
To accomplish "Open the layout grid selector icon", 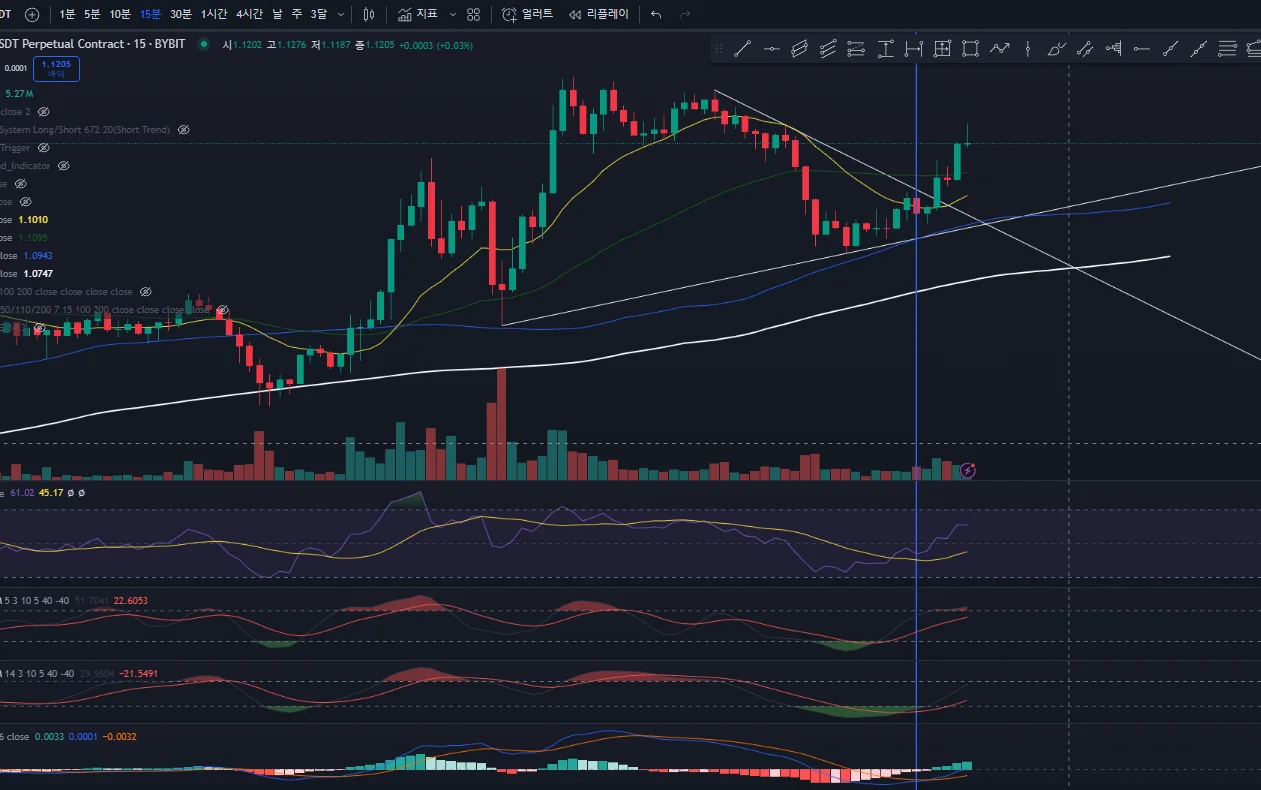I will pyautogui.click(x=473, y=14).
